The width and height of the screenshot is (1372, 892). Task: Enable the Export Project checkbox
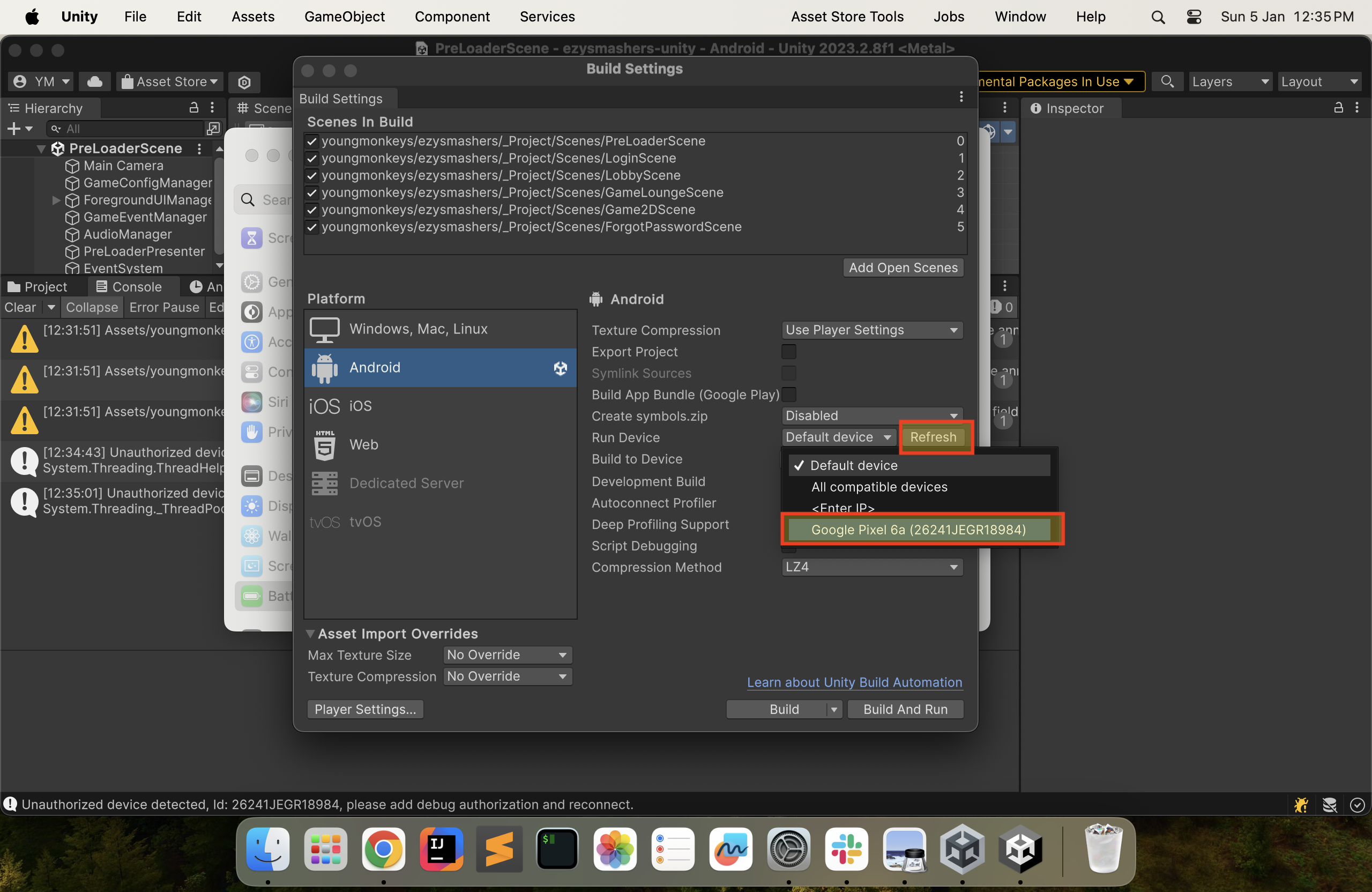click(788, 352)
